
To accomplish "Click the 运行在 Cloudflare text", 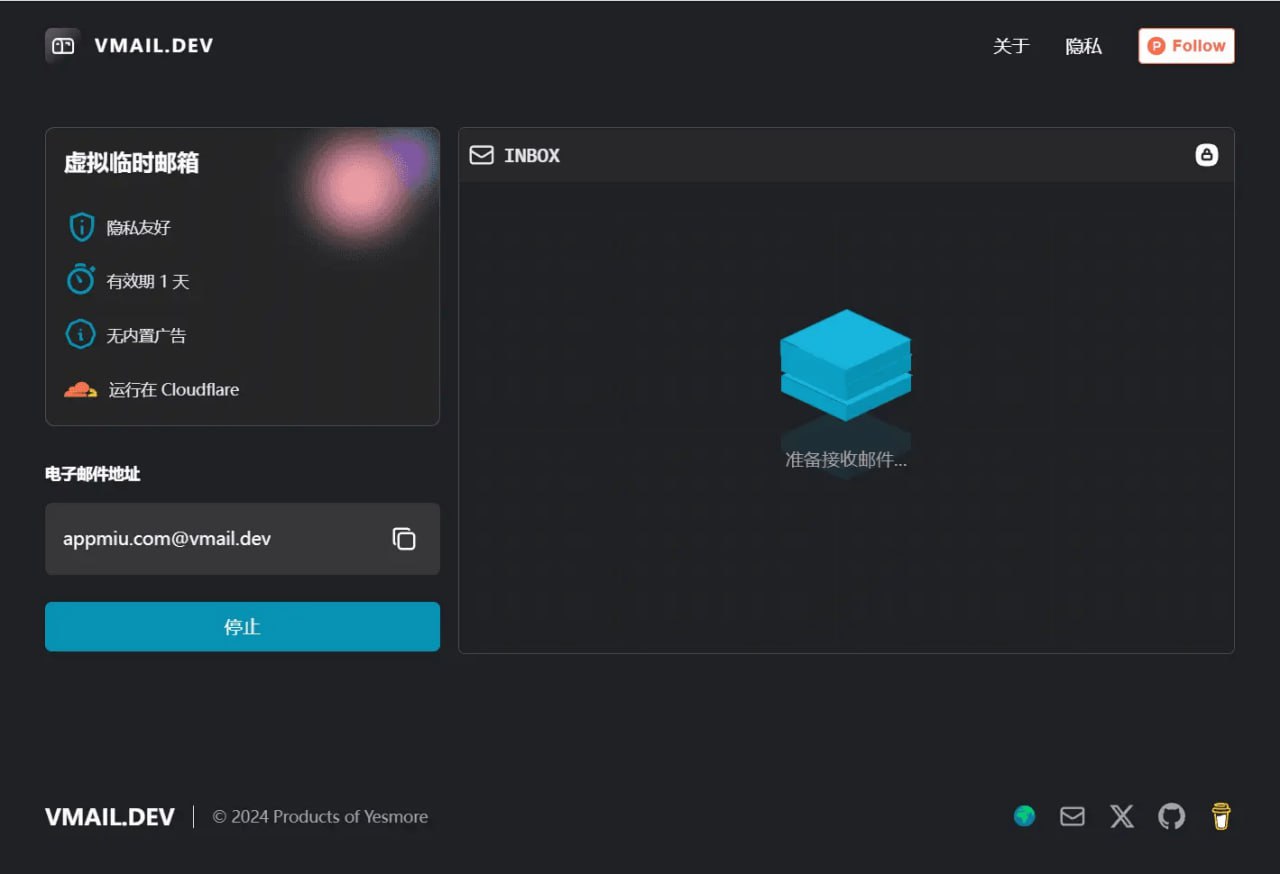I will pyautogui.click(x=174, y=390).
